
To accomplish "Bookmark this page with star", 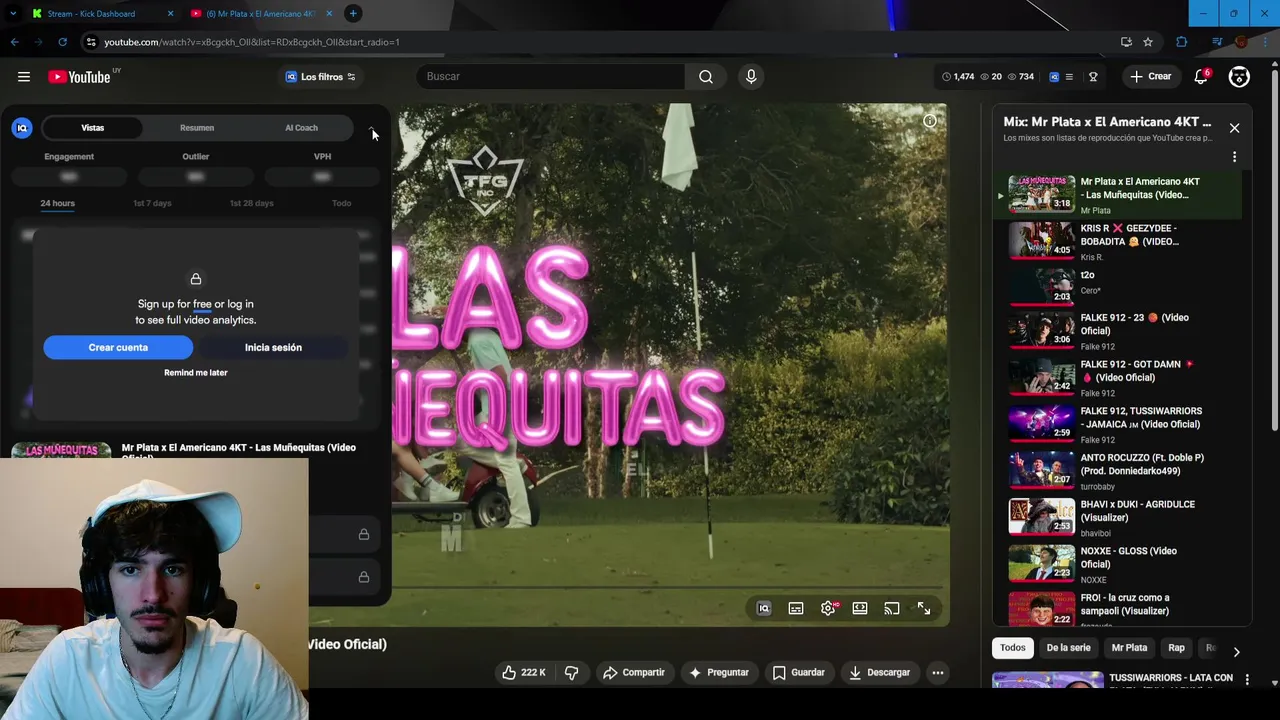I will (1148, 42).
